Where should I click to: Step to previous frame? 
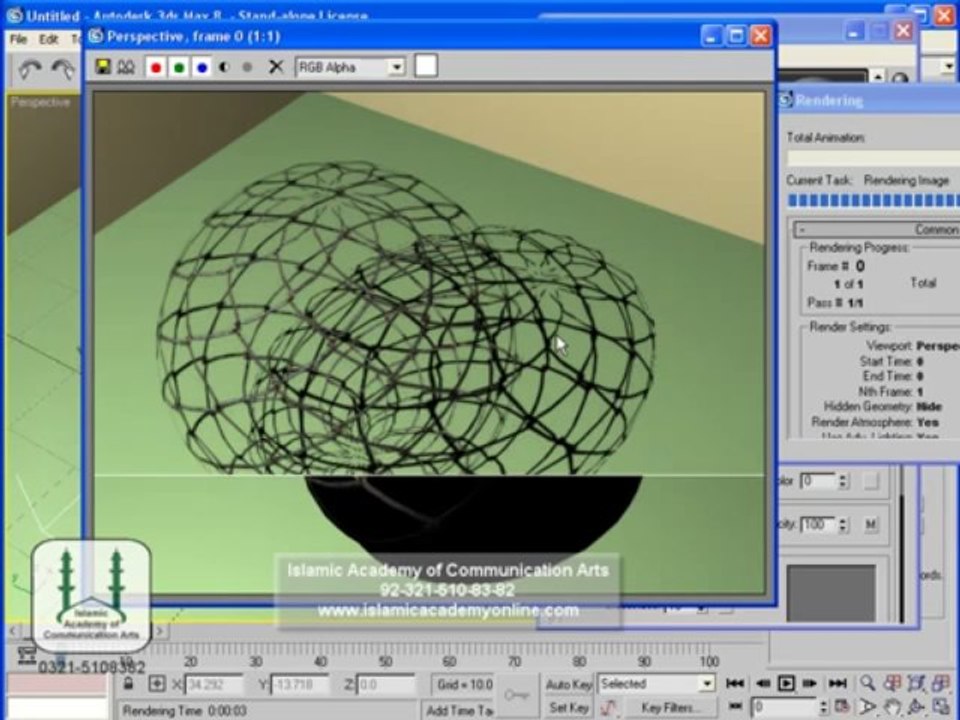click(x=763, y=683)
